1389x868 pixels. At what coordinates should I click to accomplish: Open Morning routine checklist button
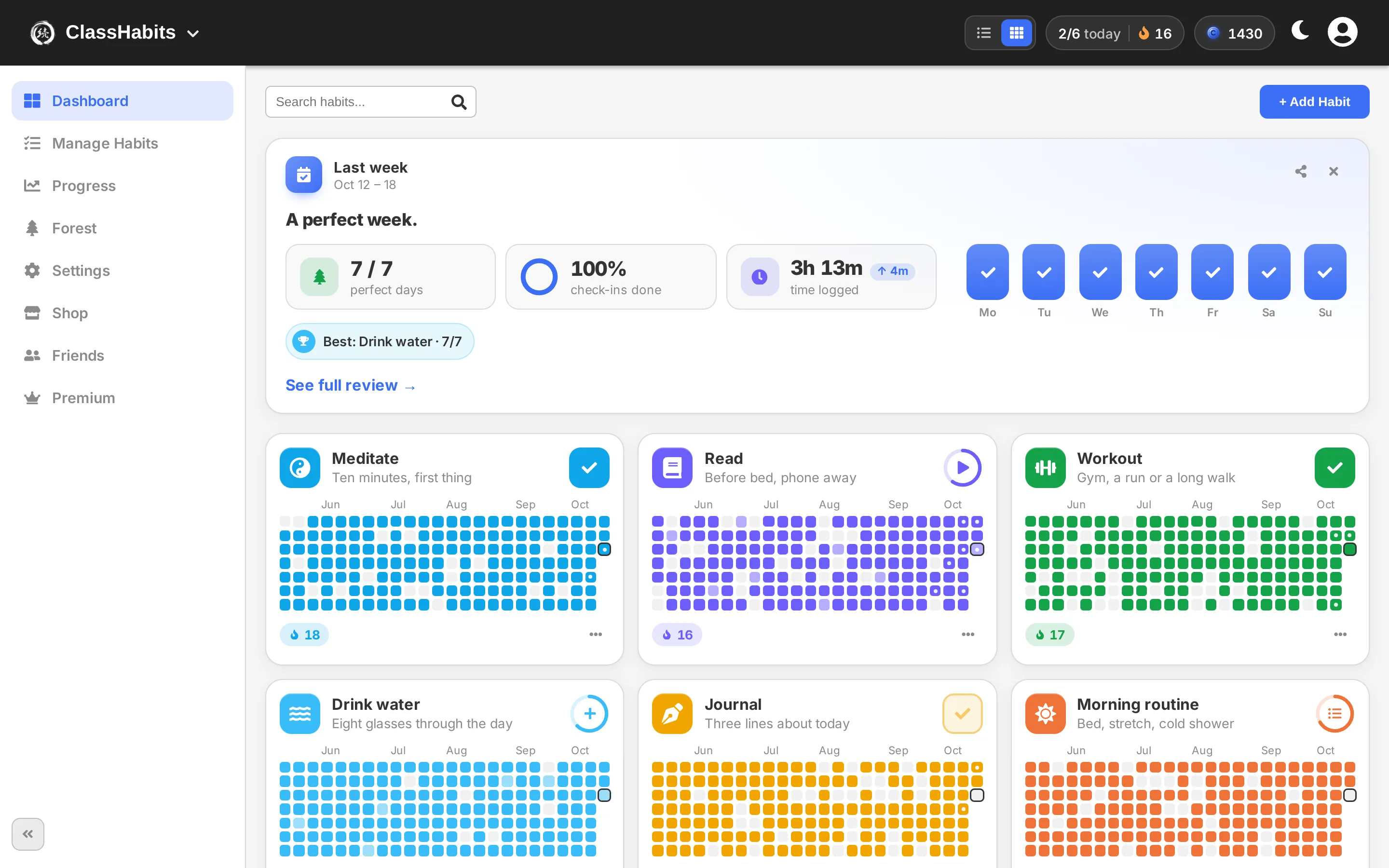coord(1335,714)
